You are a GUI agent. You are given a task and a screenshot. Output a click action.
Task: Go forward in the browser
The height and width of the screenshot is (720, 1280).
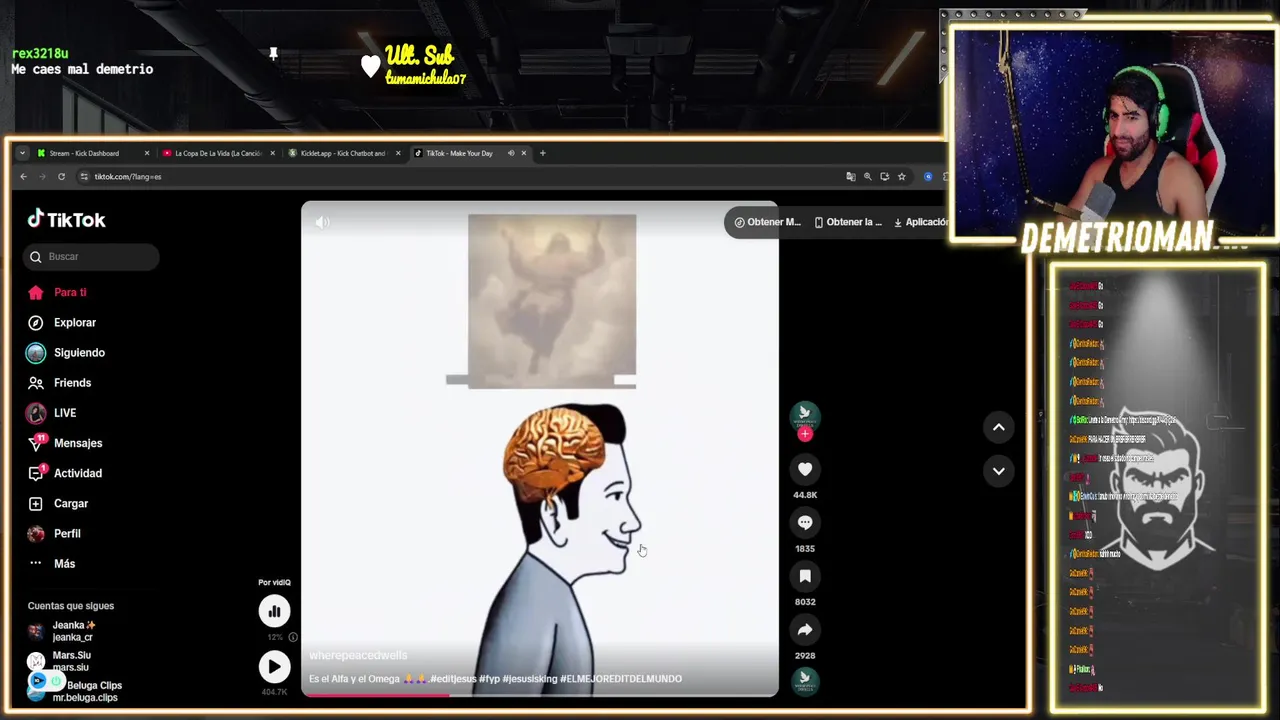42,176
